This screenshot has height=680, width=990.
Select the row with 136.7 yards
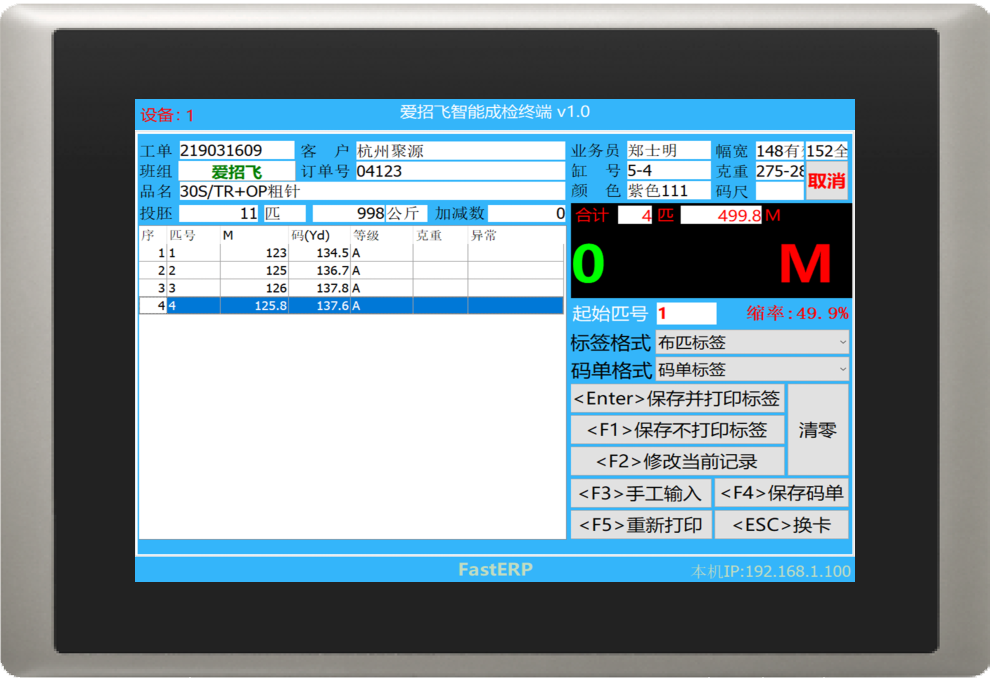click(351, 270)
